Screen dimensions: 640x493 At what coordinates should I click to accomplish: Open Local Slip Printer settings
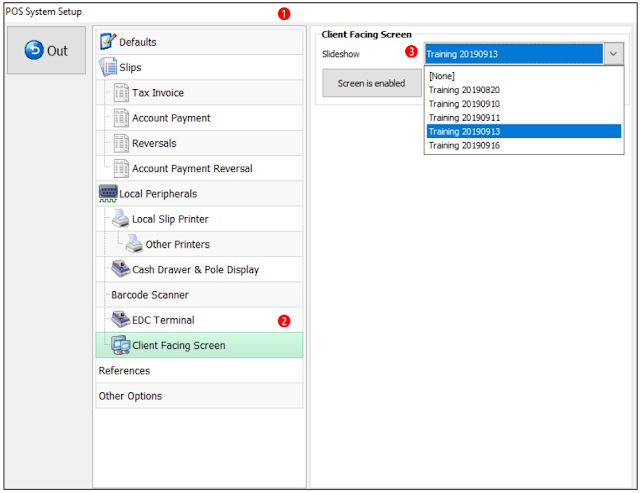tap(200, 219)
